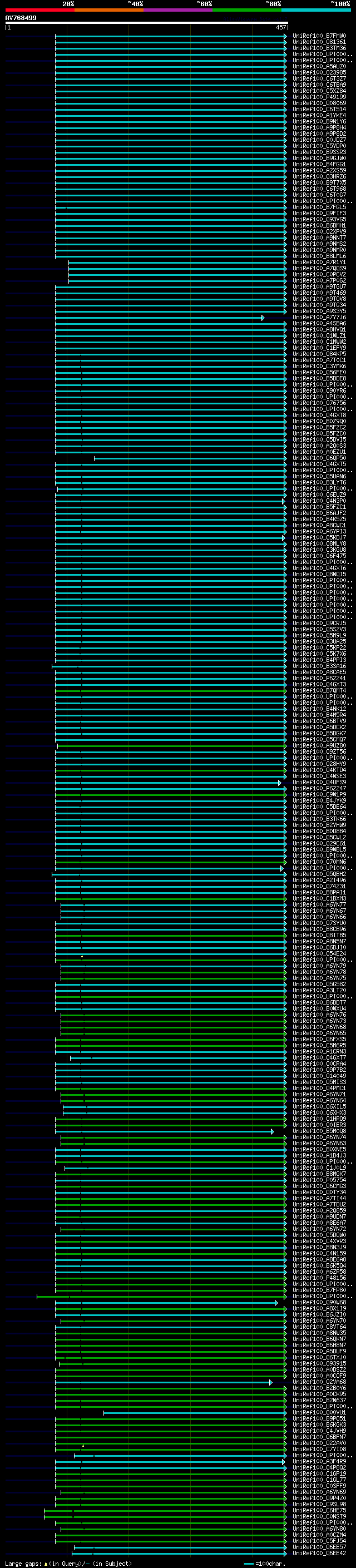This screenshot has height=1568, width=356.
Task: Click hit UniRef100_Q0JDZ7
Action: (319, 140)
